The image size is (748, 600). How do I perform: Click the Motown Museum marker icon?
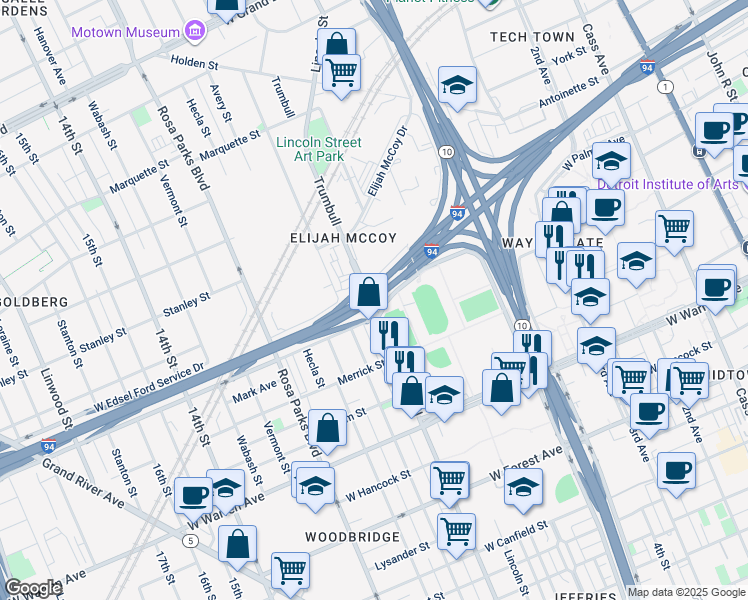pyautogui.click(x=194, y=32)
